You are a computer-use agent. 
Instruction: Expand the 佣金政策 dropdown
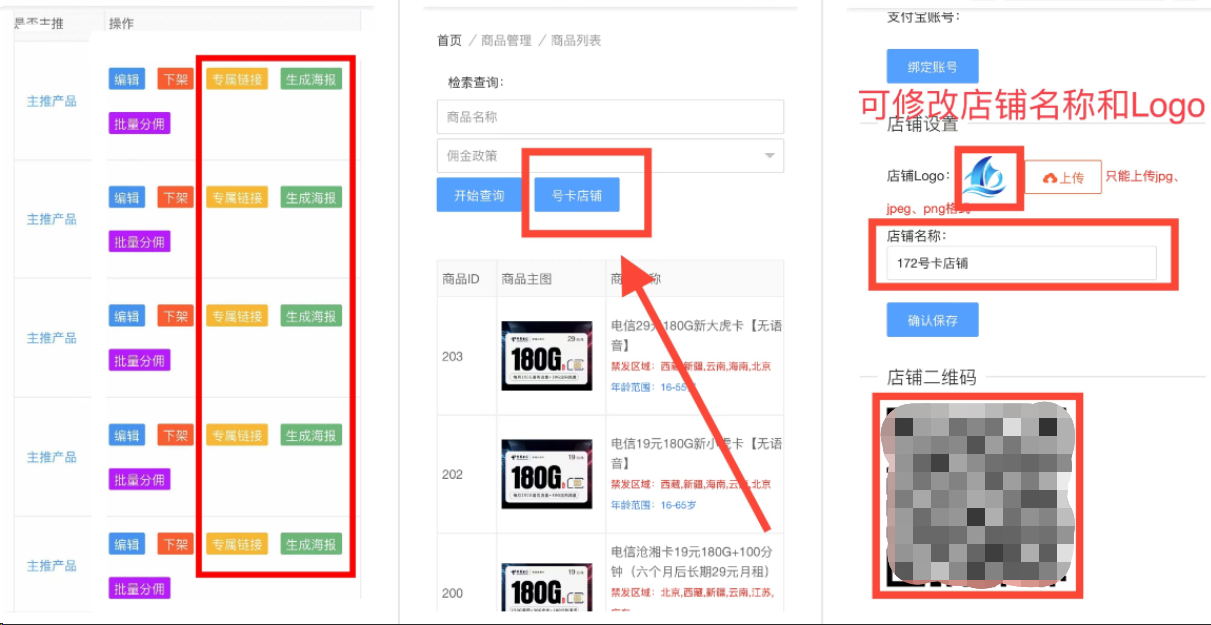tap(610, 156)
